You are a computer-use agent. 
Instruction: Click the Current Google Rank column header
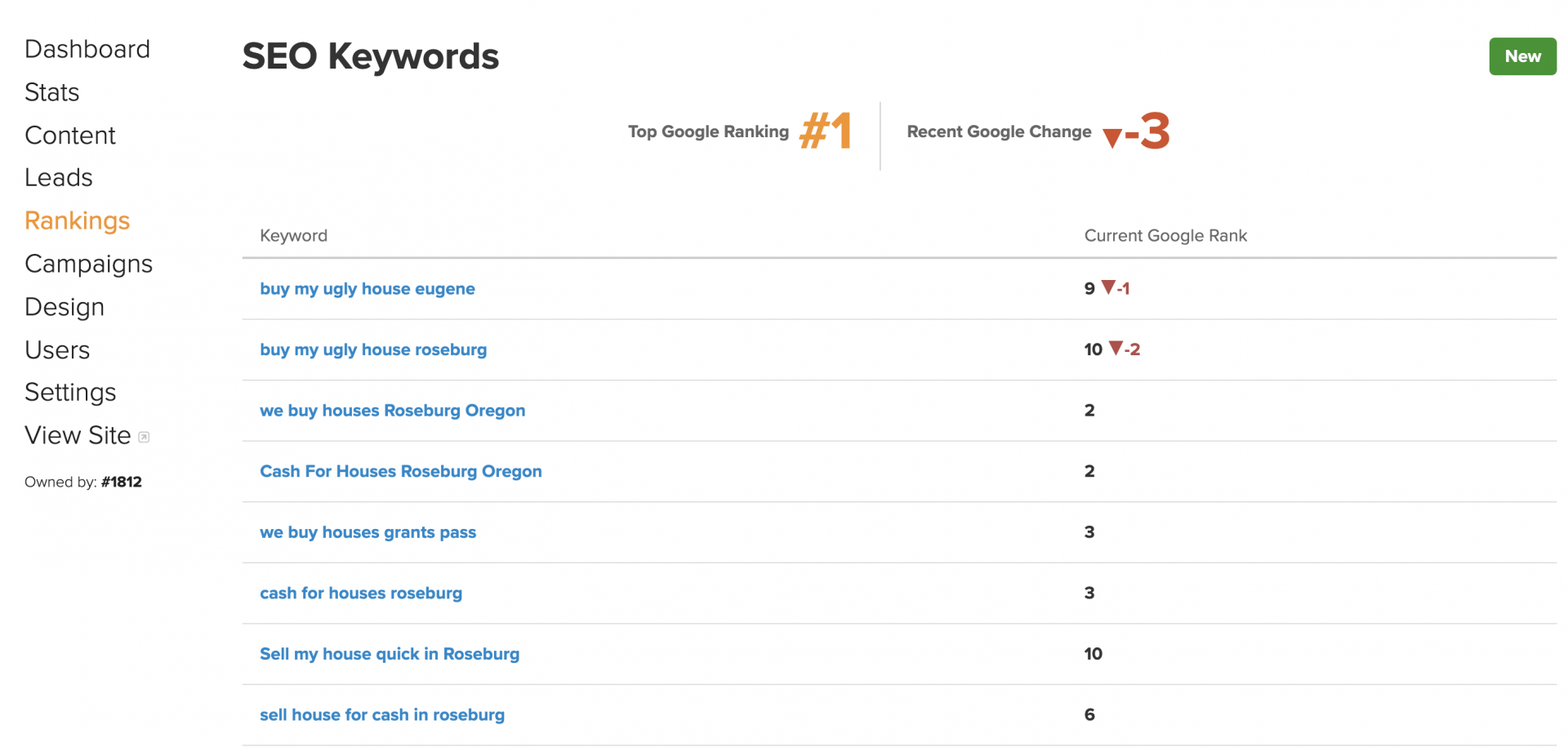[1165, 235]
